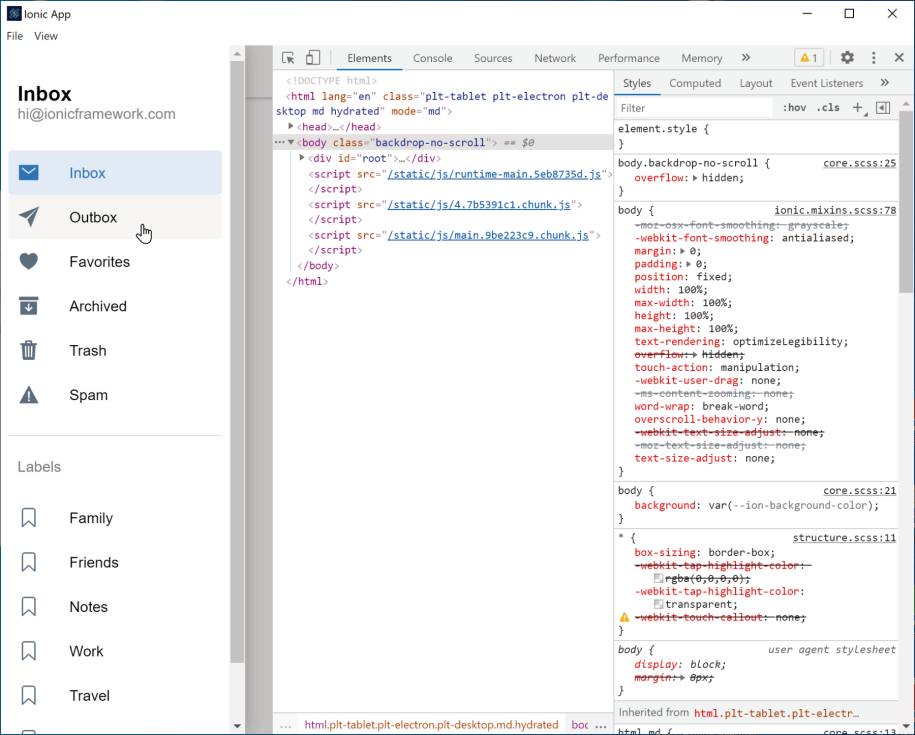Switch to the Network tab
915x735 pixels.
pyautogui.click(x=555, y=58)
